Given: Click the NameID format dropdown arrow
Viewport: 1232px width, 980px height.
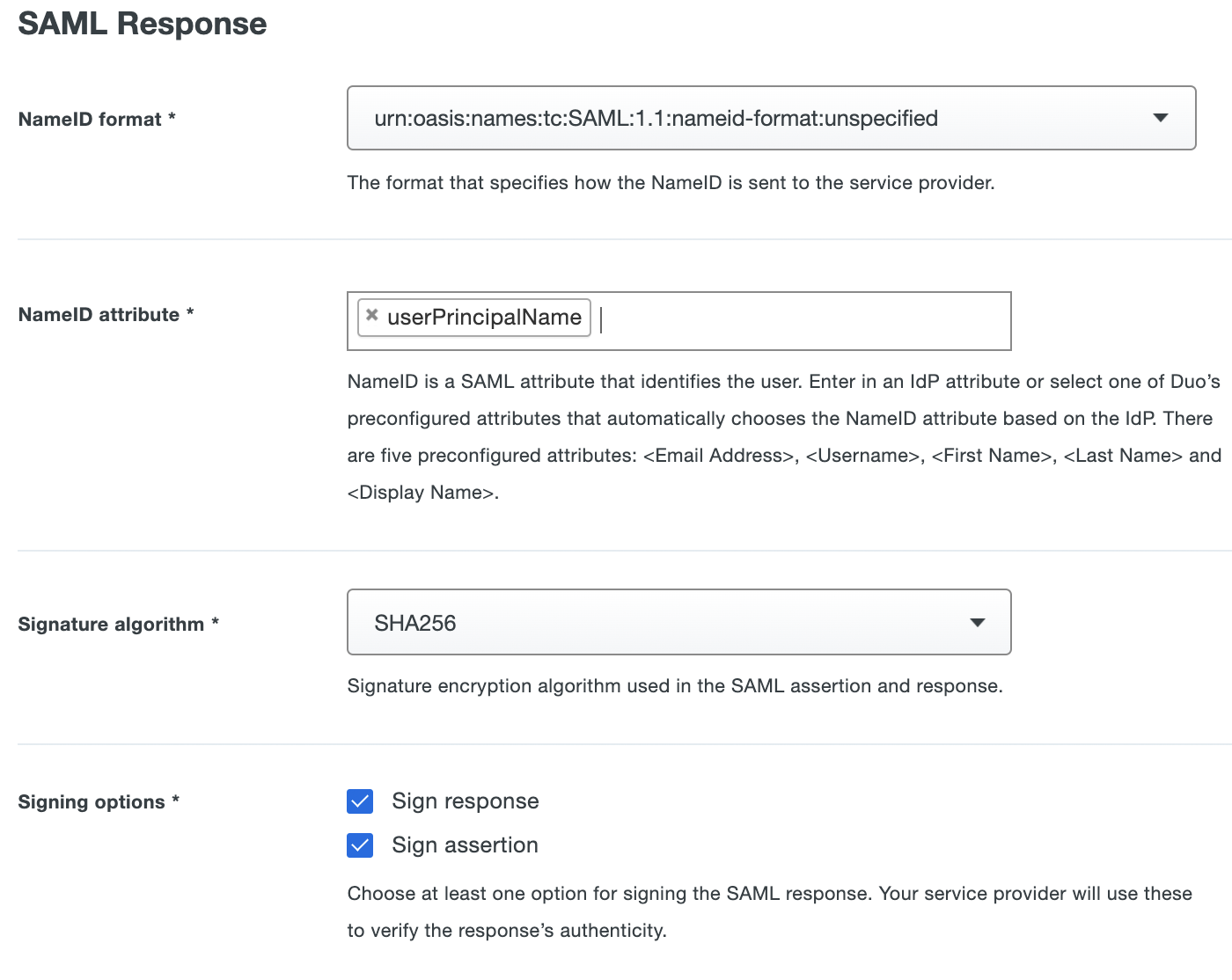Looking at the screenshot, I should [x=1162, y=118].
